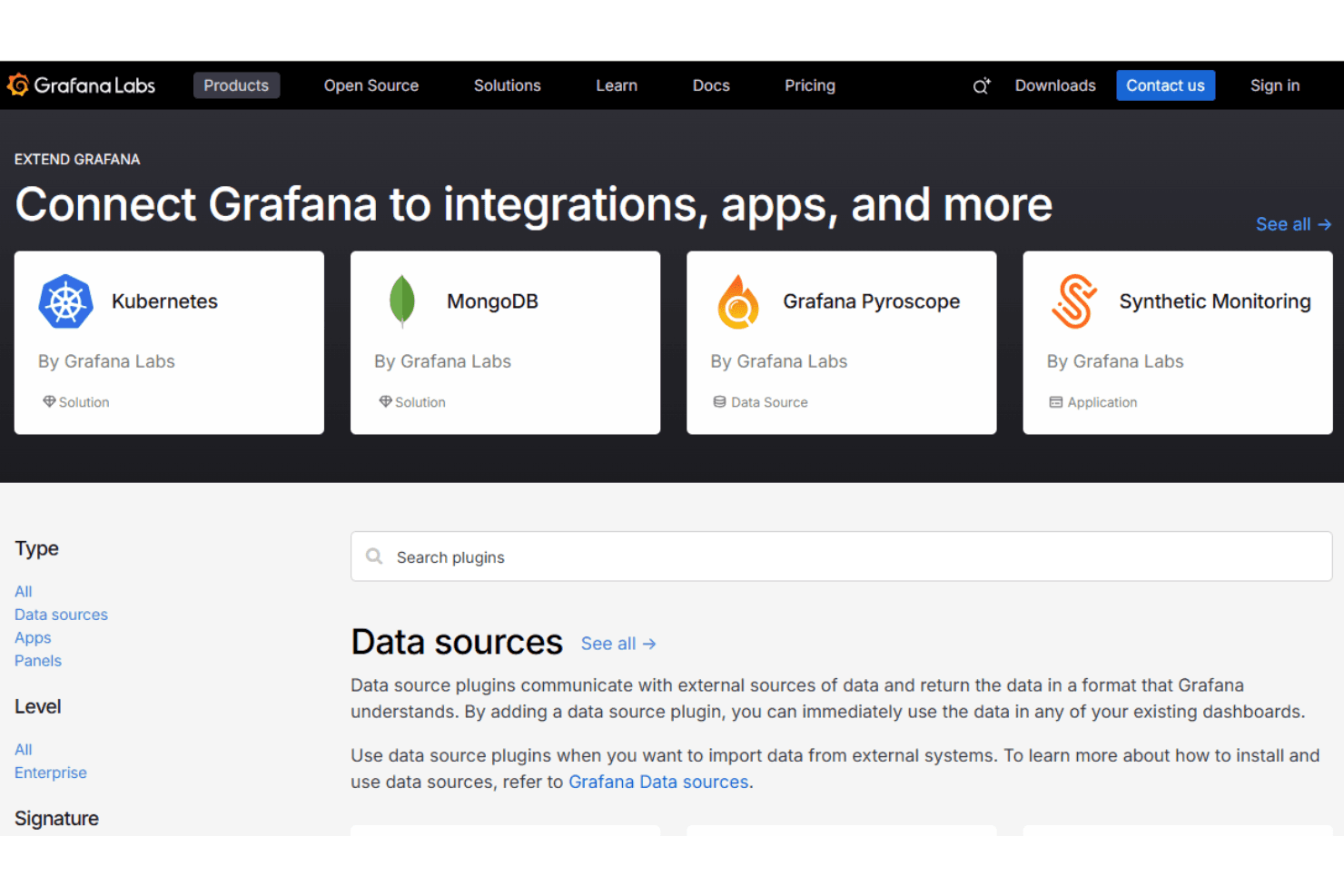1344x896 pixels.
Task: Filter Type by Panels
Action: tap(38, 661)
